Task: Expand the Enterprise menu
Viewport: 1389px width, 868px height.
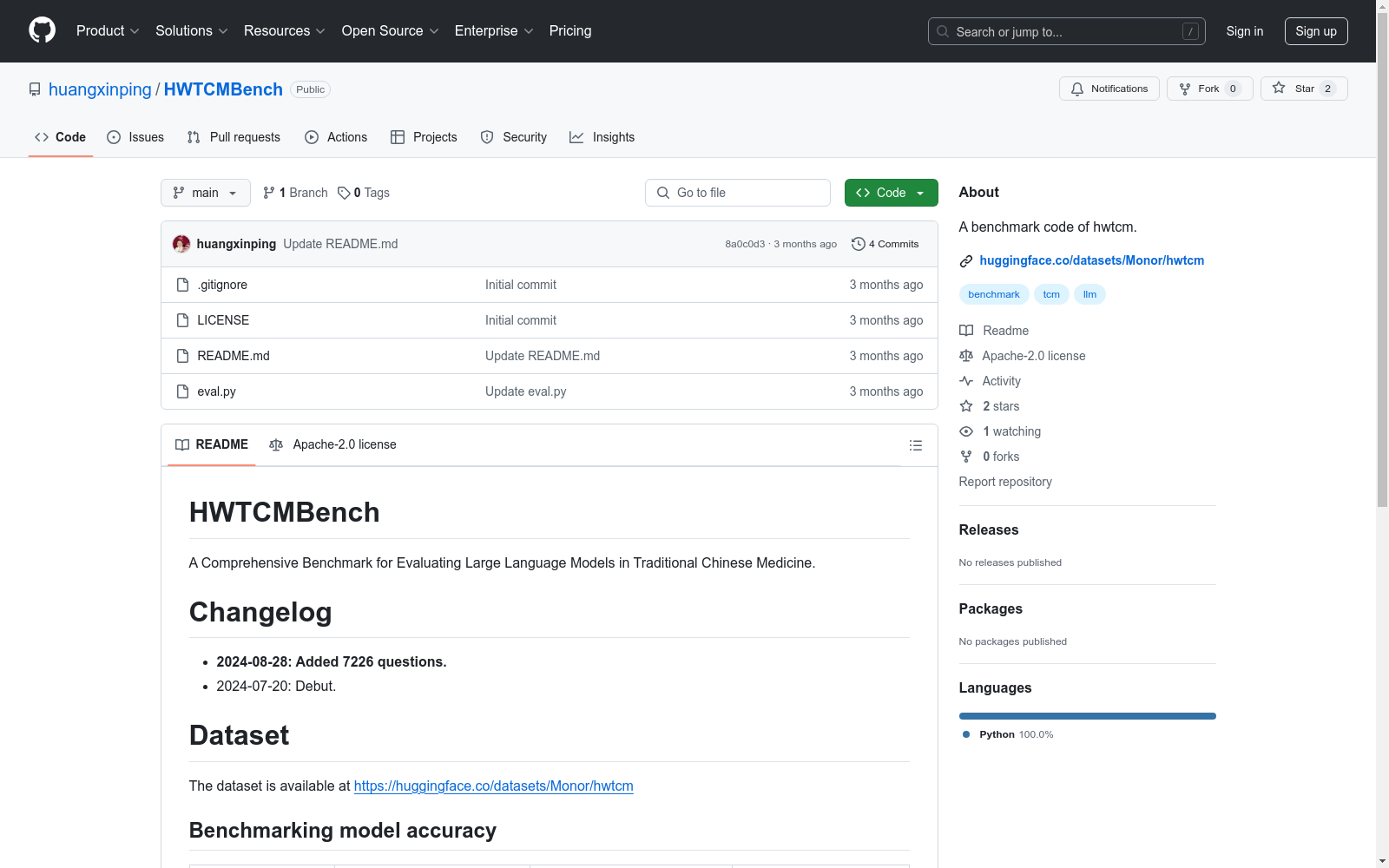Action: pyautogui.click(x=494, y=31)
